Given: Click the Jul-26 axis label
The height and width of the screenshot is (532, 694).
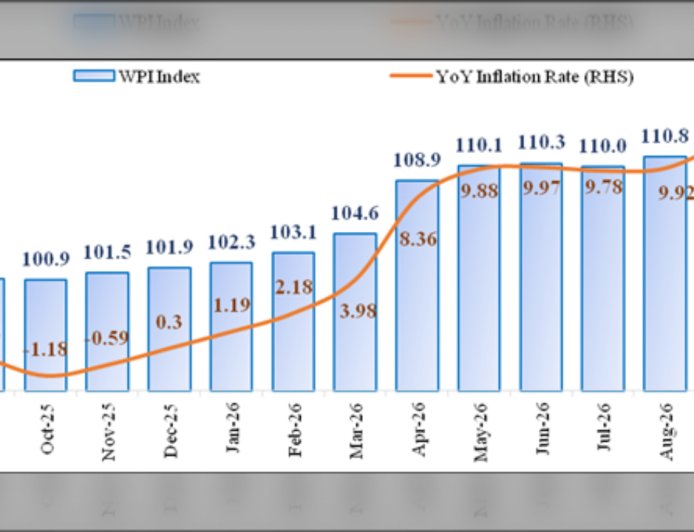Looking at the screenshot, I should (604, 427).
